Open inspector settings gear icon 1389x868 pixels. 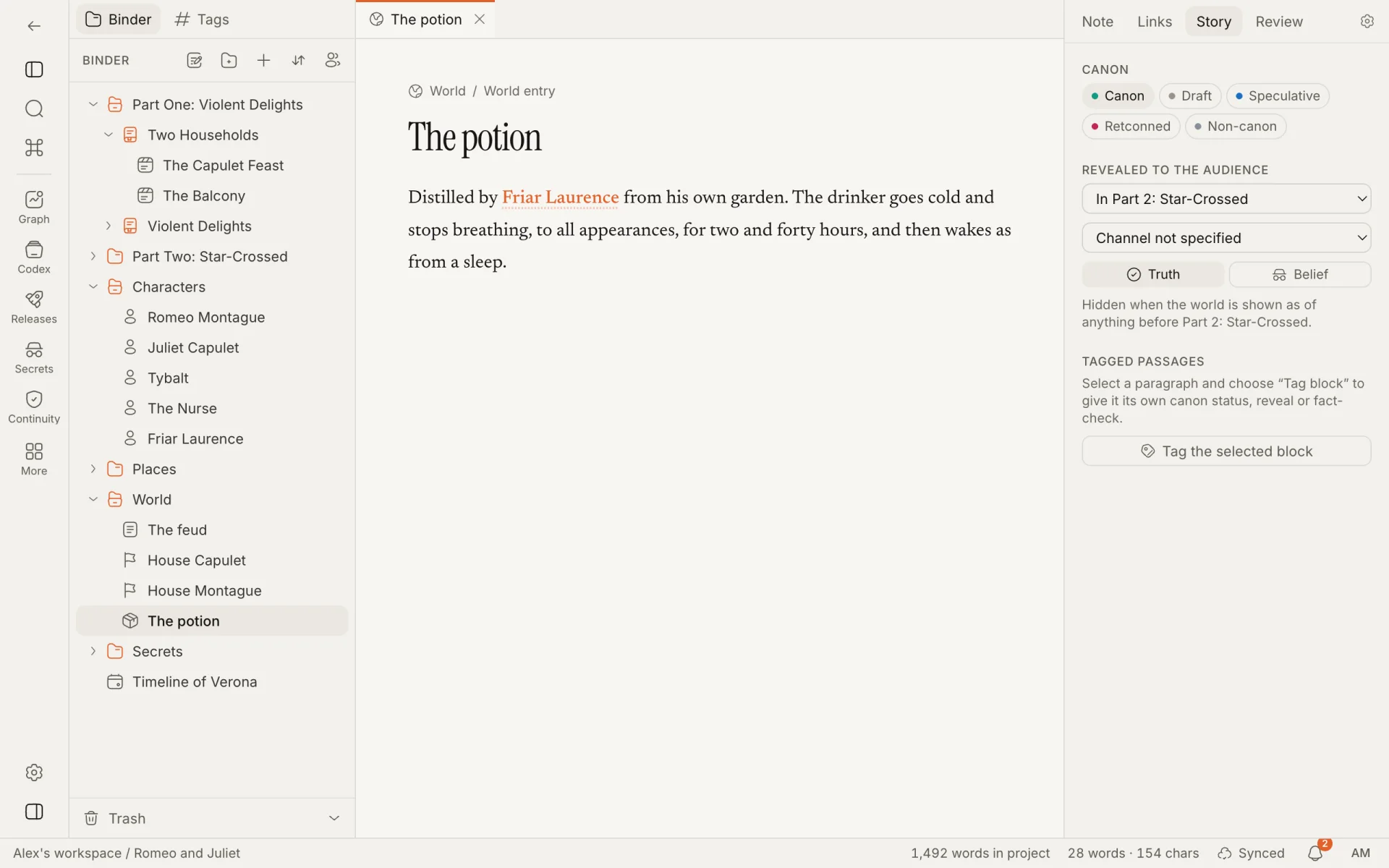(x=1367, y=22)
